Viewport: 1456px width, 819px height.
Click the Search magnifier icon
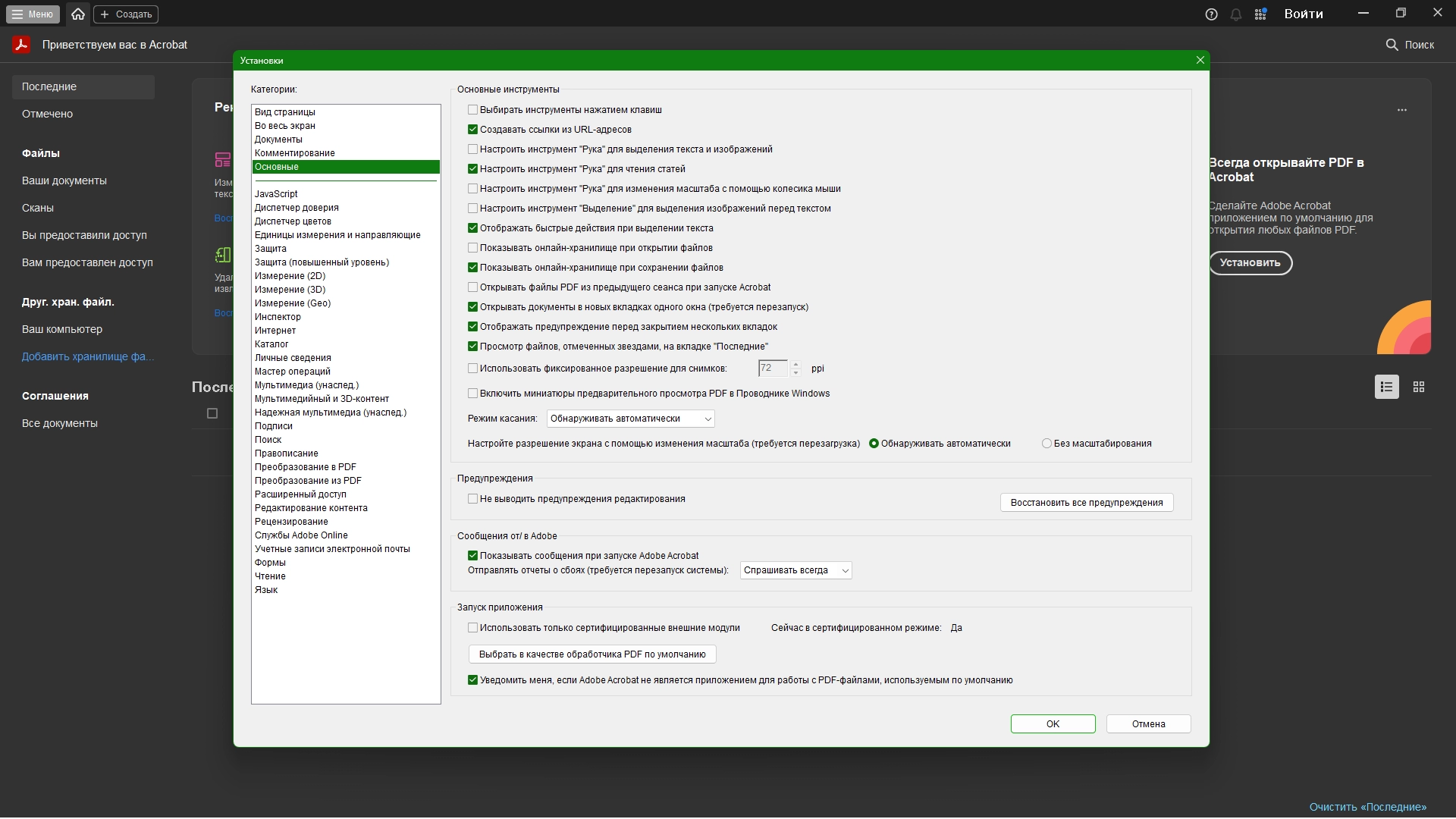click(1392, 45)
